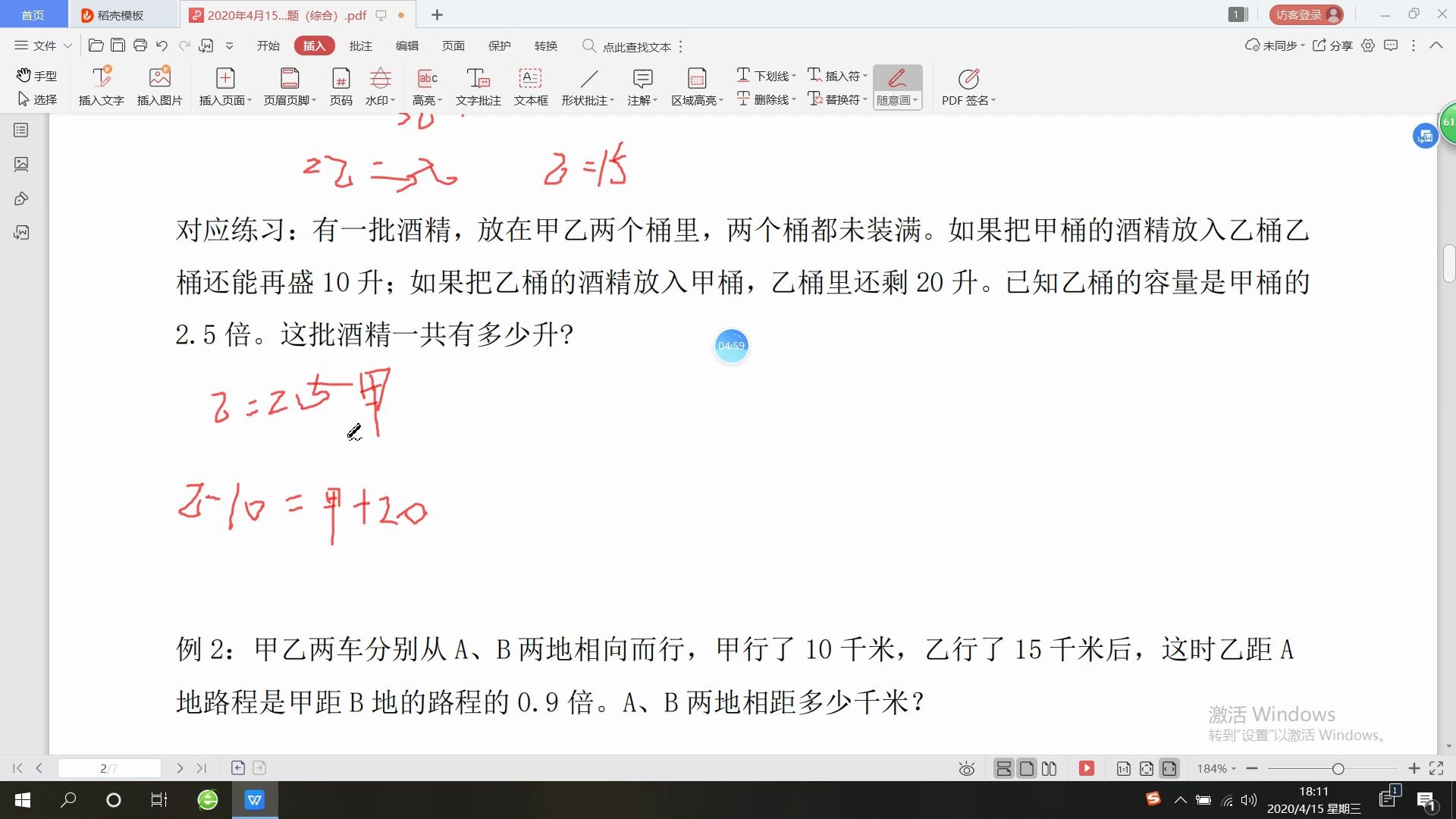Viewport: 1456px width, 819px height.
Task: Toggle continuous scrolling view
Action: 1003,769
